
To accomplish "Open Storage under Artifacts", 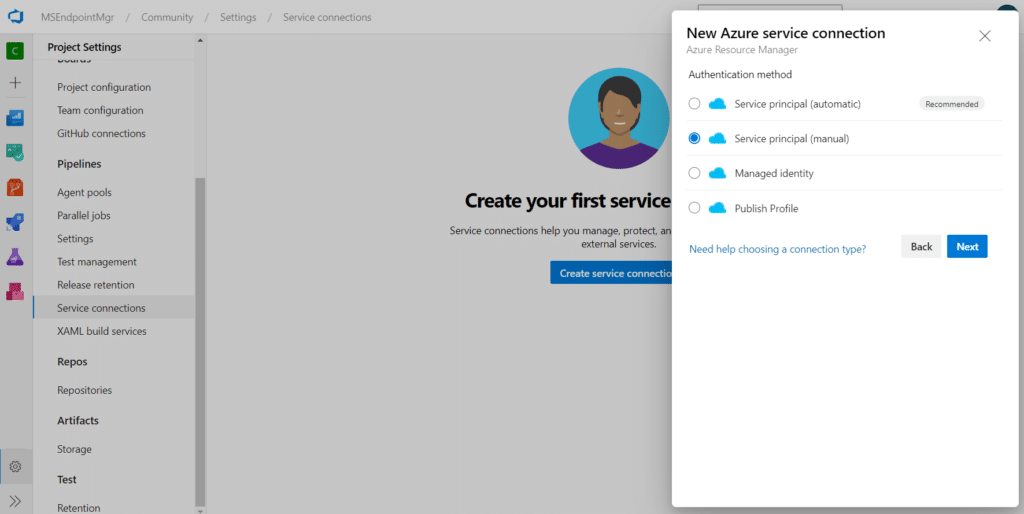I will click(74, 449).
